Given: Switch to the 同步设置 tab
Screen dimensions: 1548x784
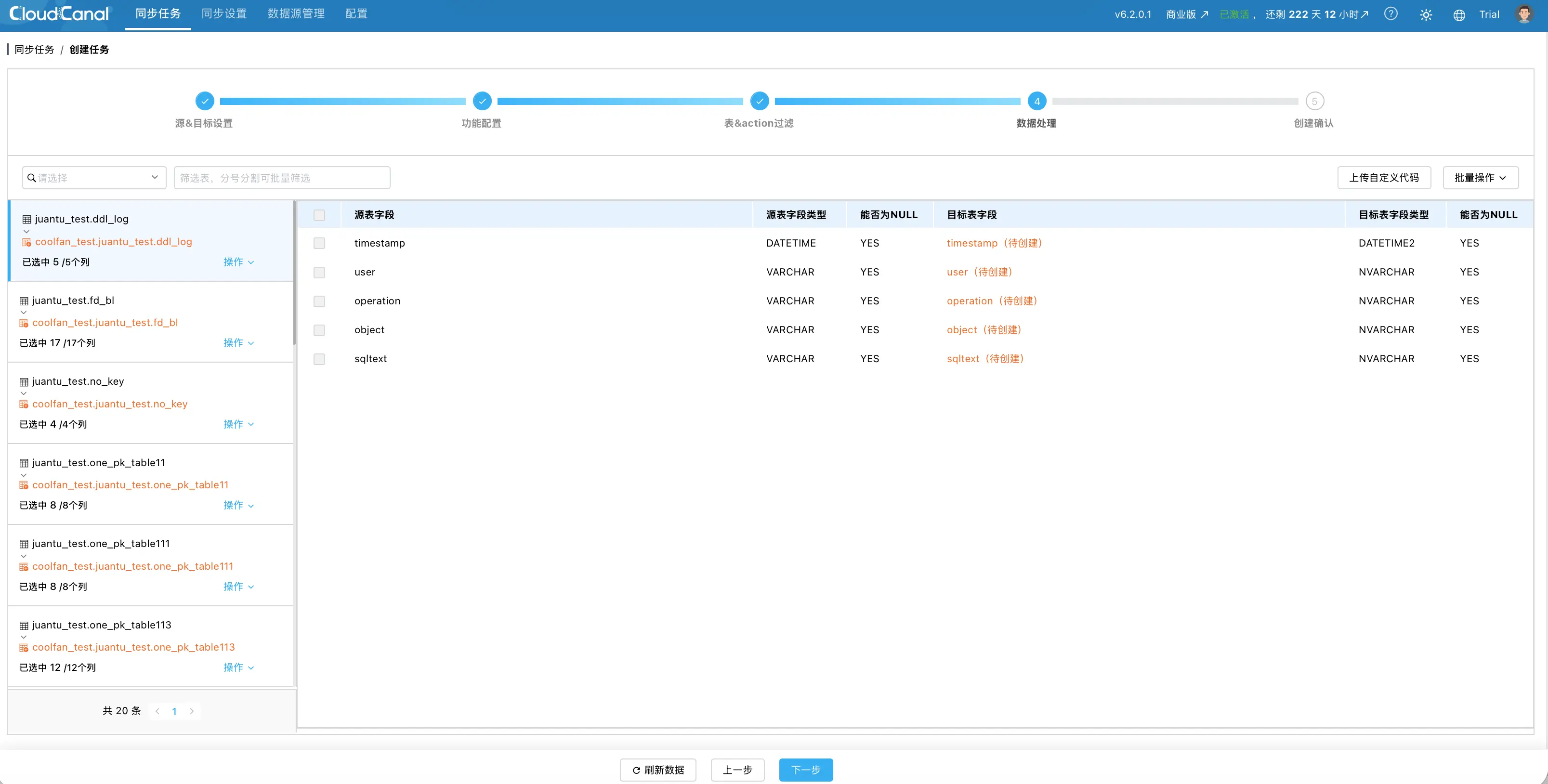Looking at the screenshot, I should point(224,14).
